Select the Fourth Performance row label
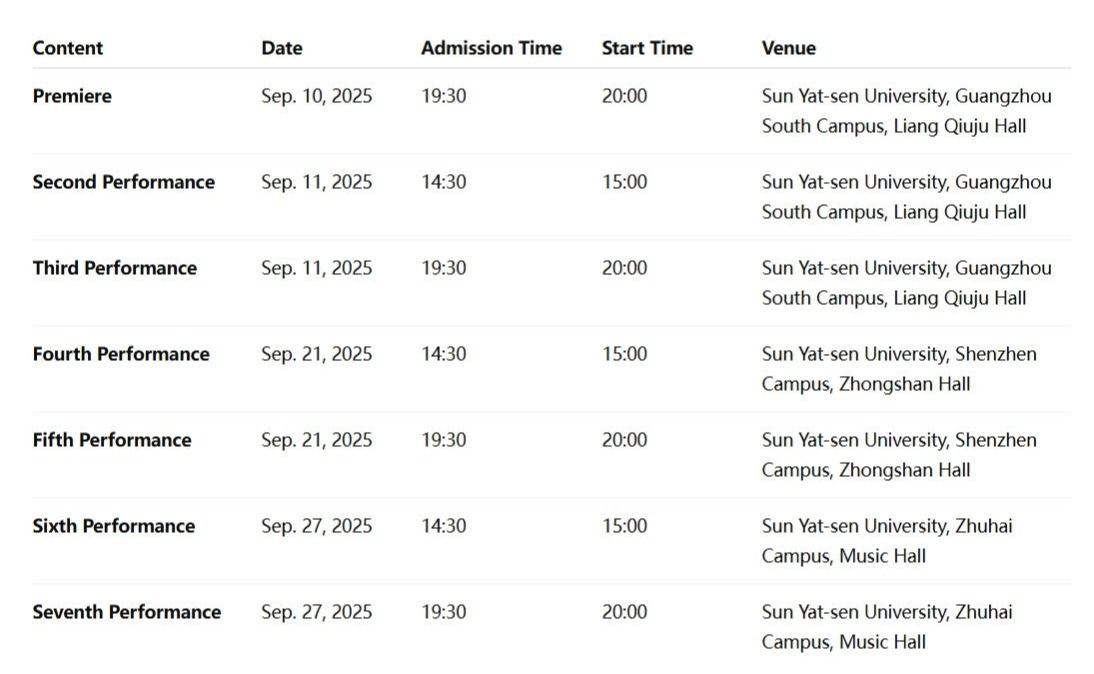Image resolution: width=1094 pixels, height=674 pixels. coord(121,354)
